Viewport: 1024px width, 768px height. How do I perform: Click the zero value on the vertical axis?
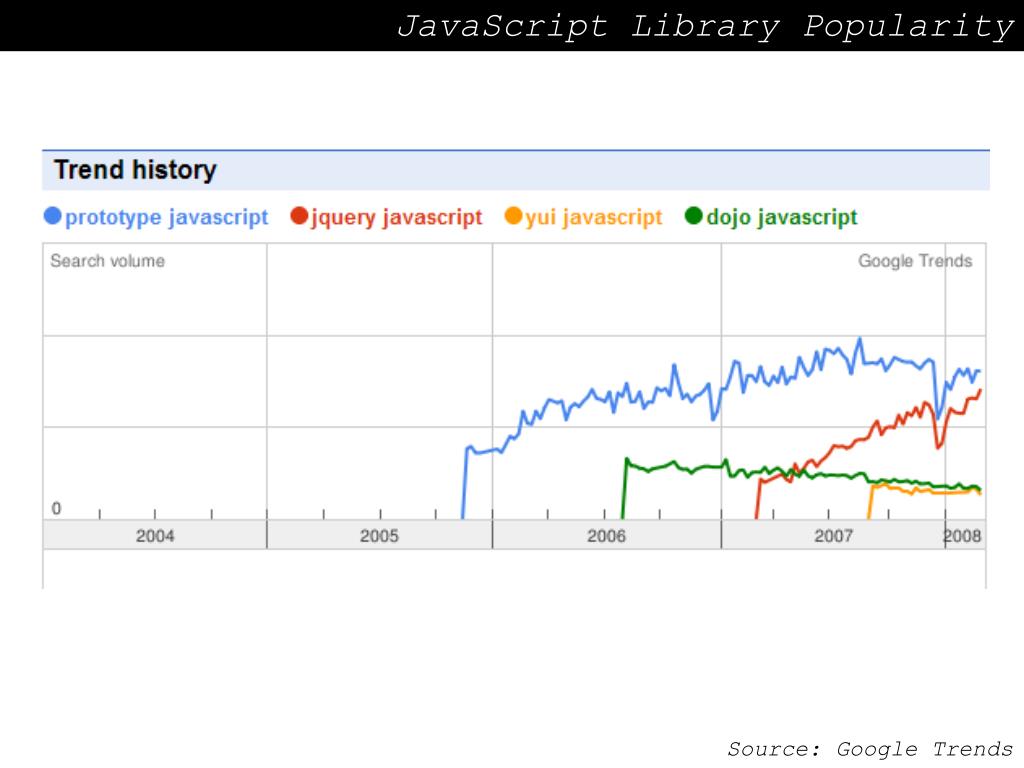56,508
